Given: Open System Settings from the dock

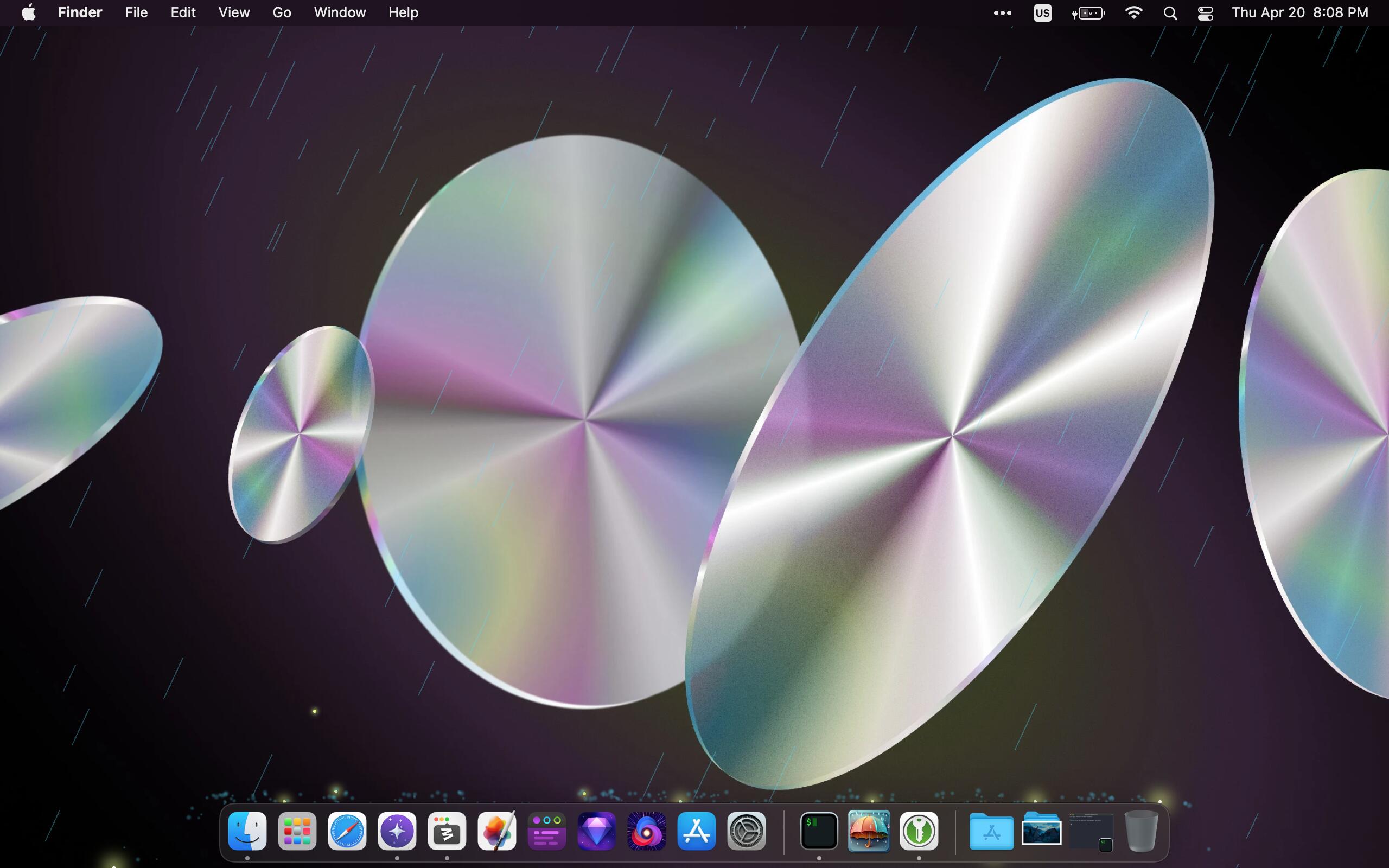Looking at the screenshot, I should [x=746, y=831].
